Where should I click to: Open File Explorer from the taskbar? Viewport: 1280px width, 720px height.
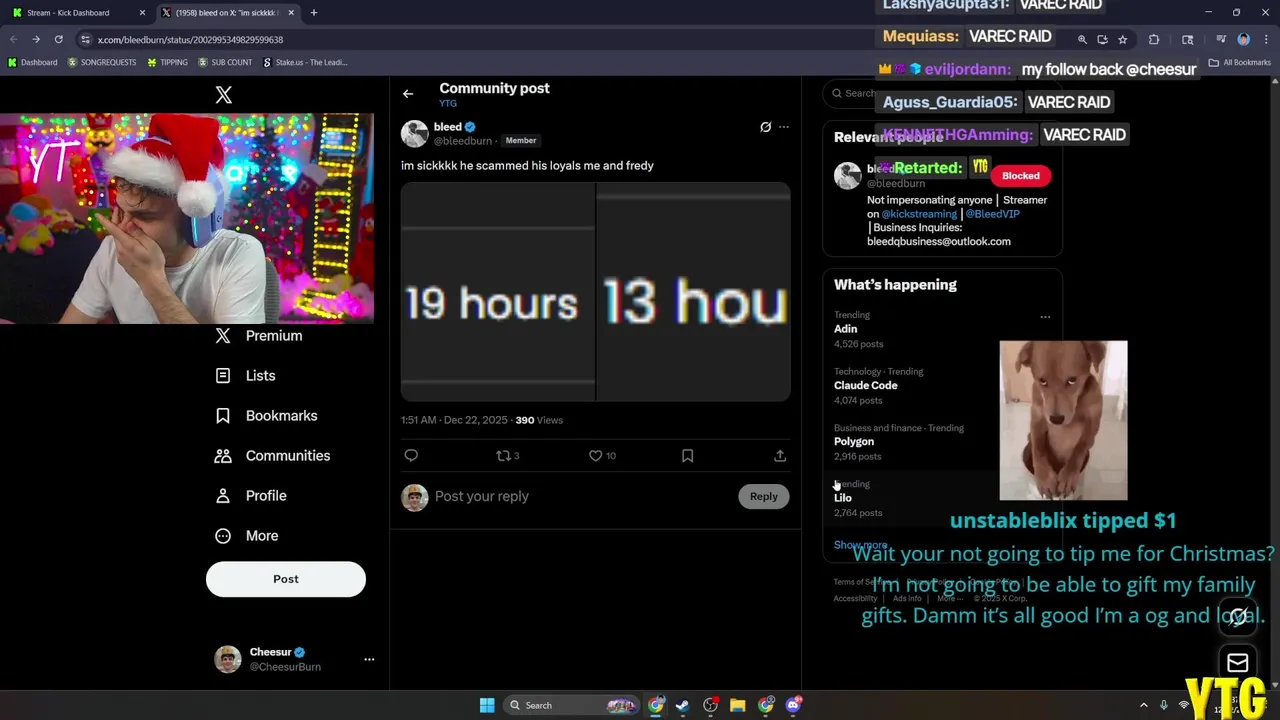click(738, 705)
